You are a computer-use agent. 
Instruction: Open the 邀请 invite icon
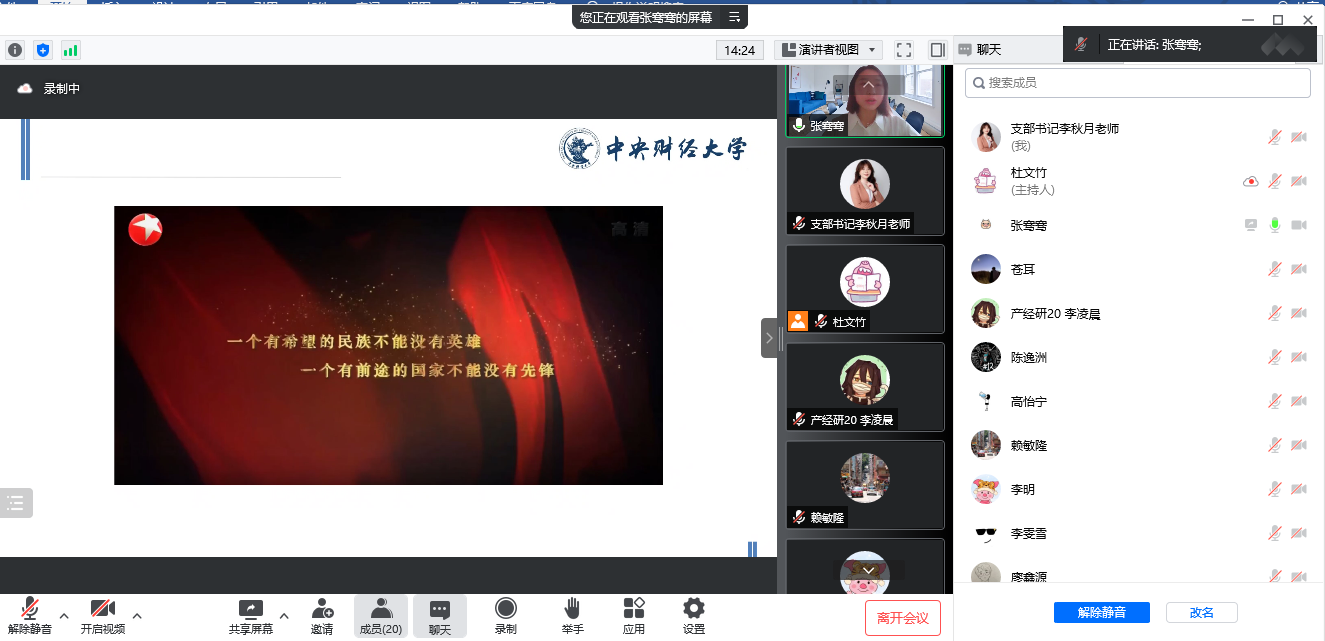322,609
